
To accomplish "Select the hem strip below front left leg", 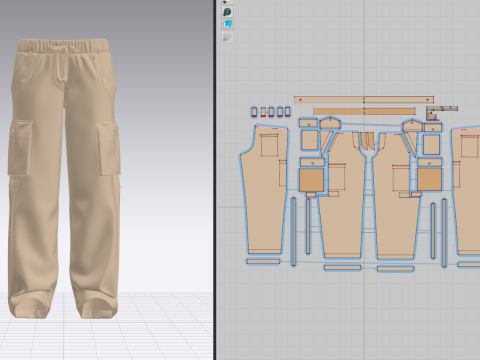I will tap(343, 268).
